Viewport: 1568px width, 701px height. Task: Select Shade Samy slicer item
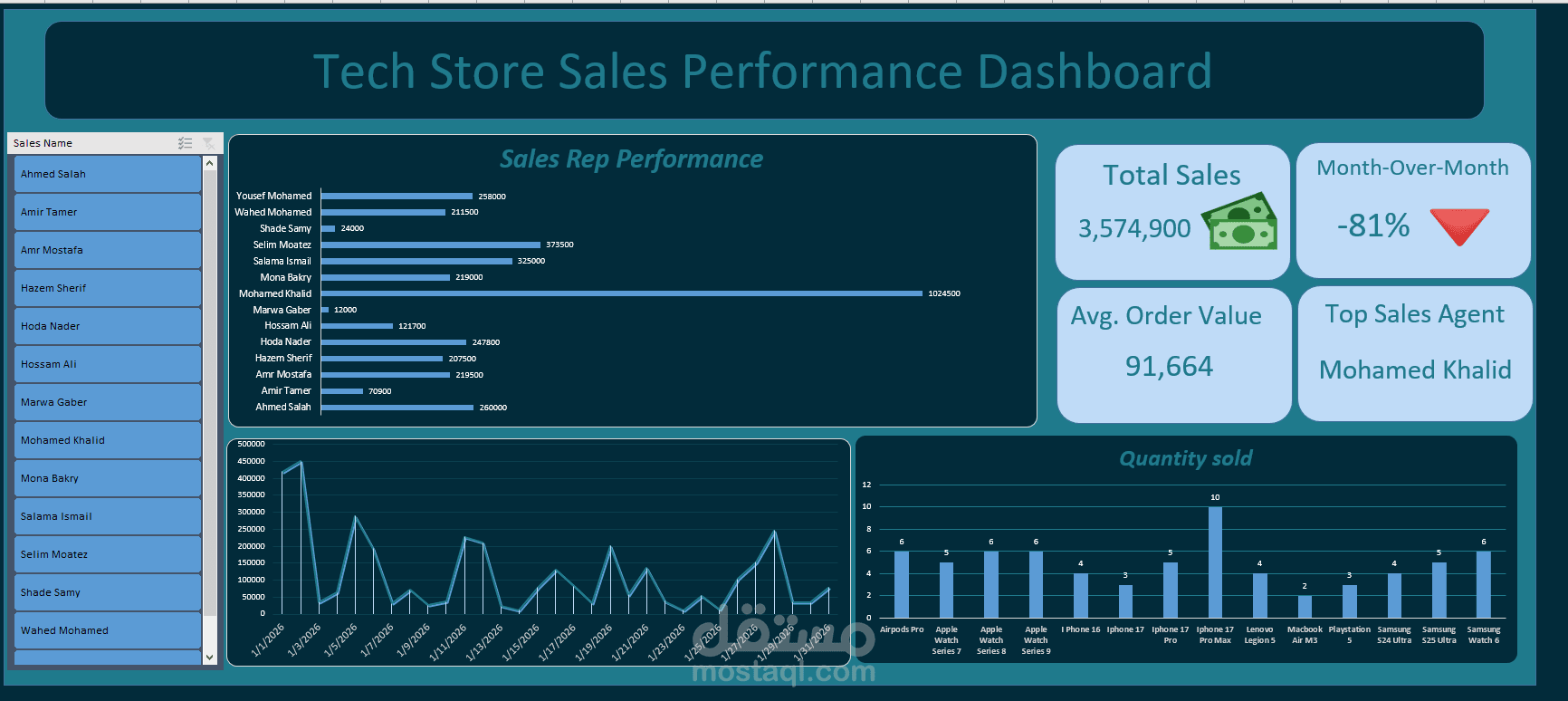click(108, 592)
